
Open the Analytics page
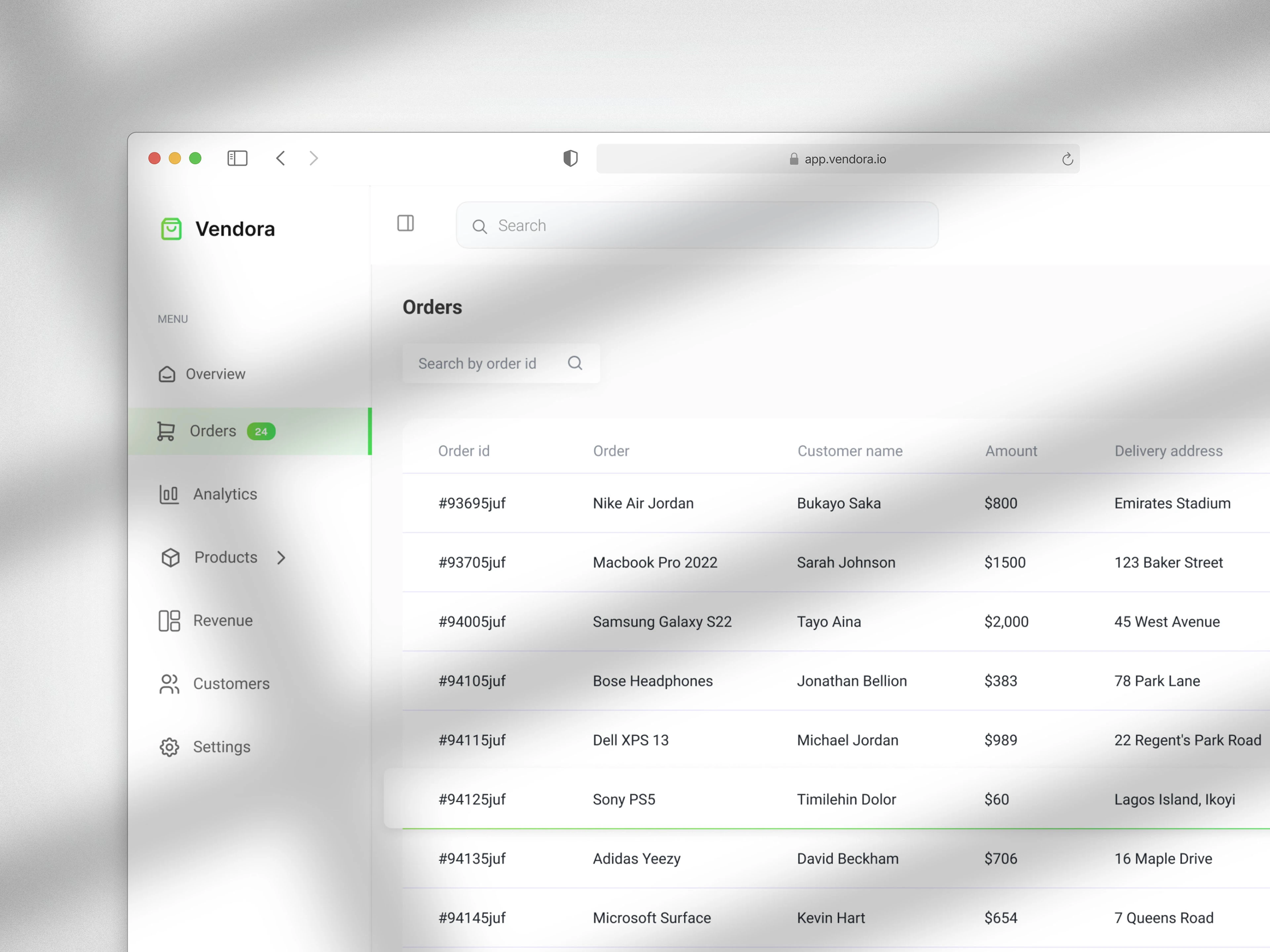click(225, 494)
